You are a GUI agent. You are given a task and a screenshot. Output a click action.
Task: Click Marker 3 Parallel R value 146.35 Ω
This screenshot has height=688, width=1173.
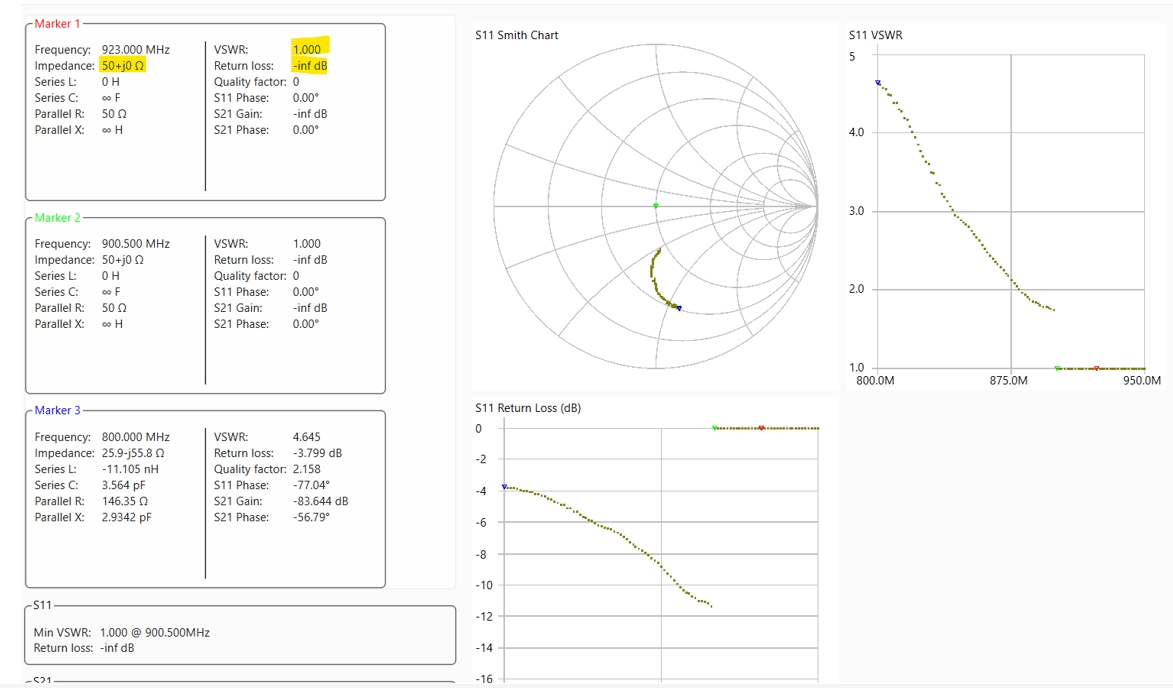pos(125,501)
